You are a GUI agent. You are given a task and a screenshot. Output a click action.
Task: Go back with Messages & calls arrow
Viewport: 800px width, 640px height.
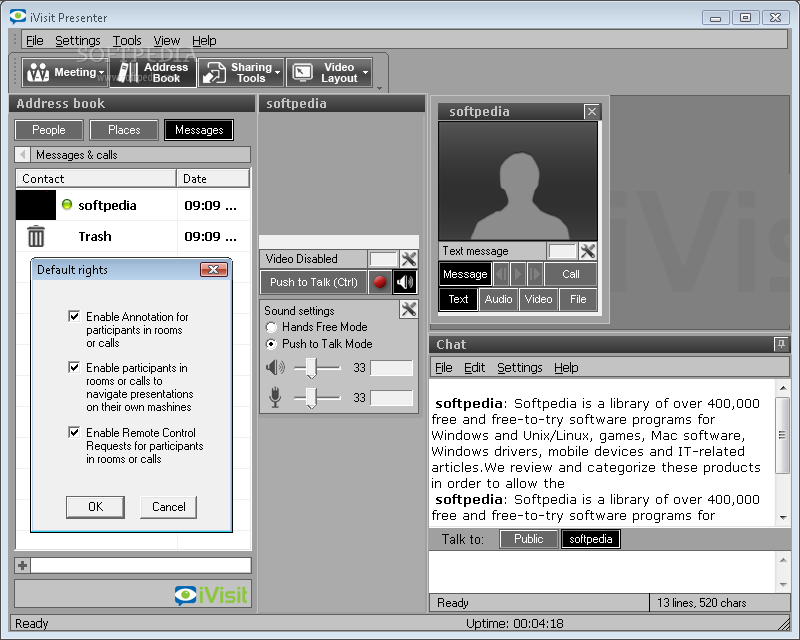pos(22,155)
